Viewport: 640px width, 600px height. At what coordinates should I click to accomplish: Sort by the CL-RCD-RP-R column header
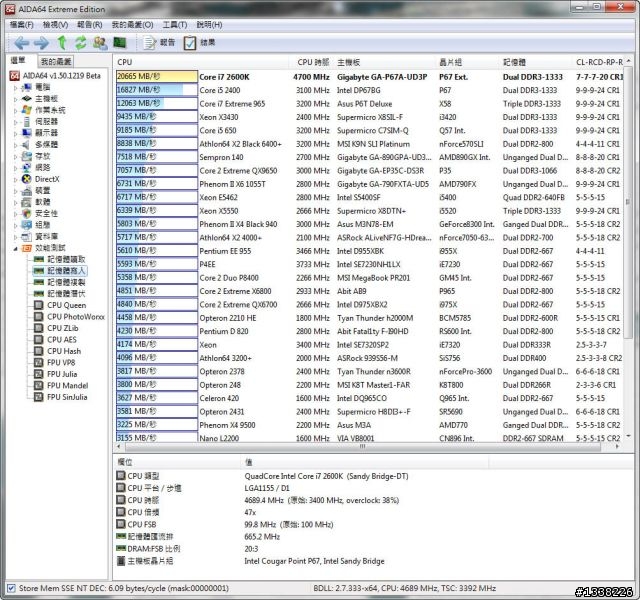pos(599,62)
